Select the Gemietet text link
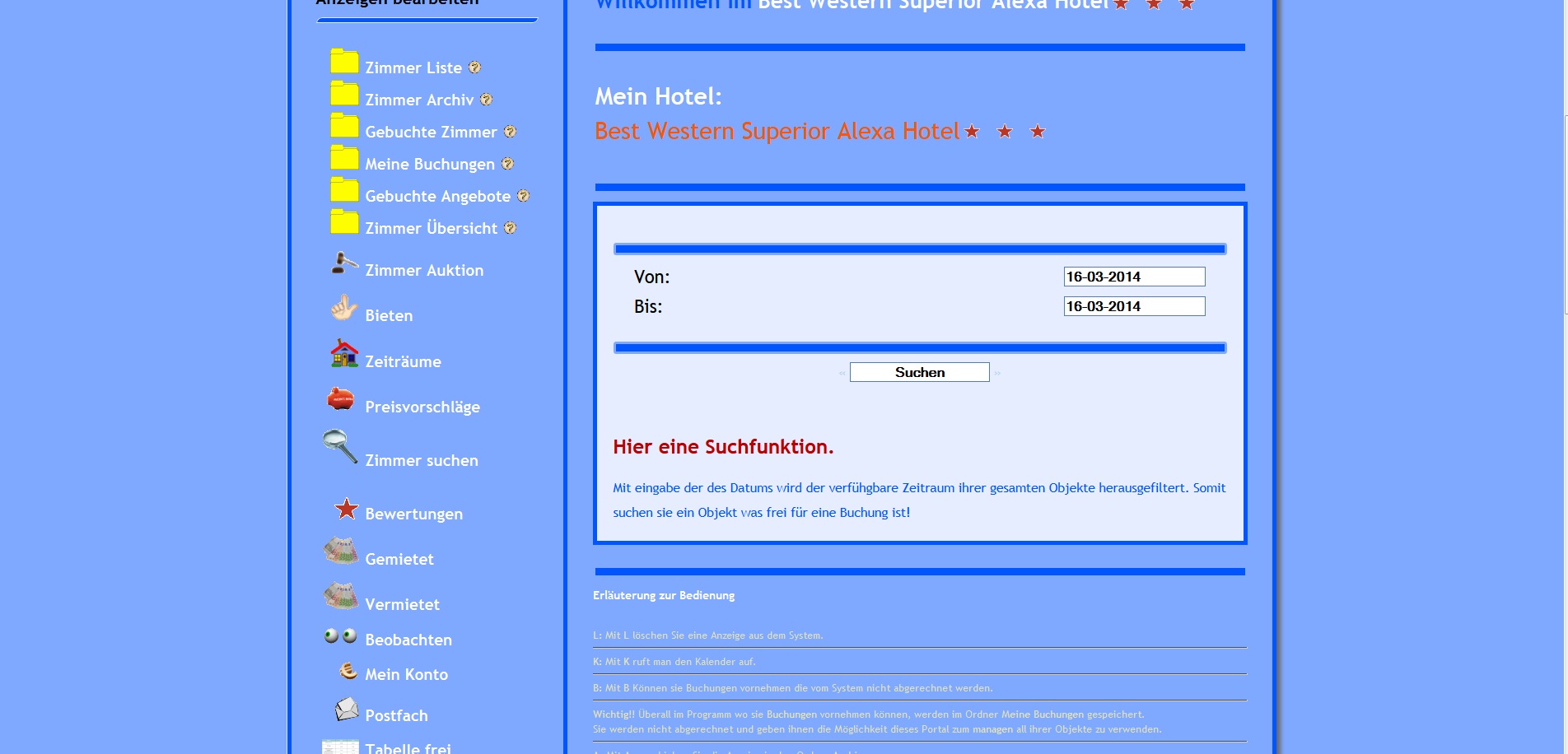 (x=399, y=559)
